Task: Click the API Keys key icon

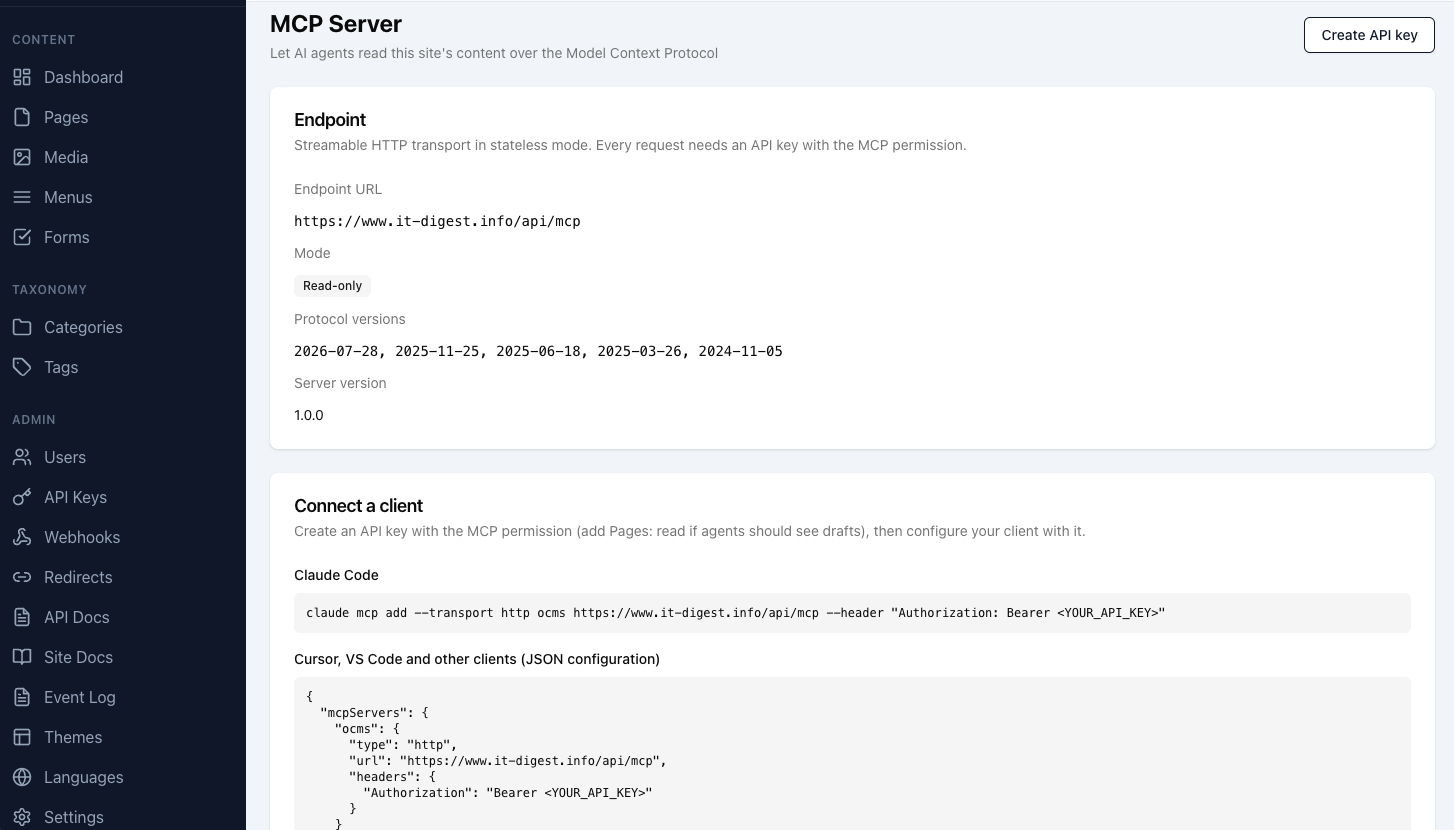Action: point(22,497)
